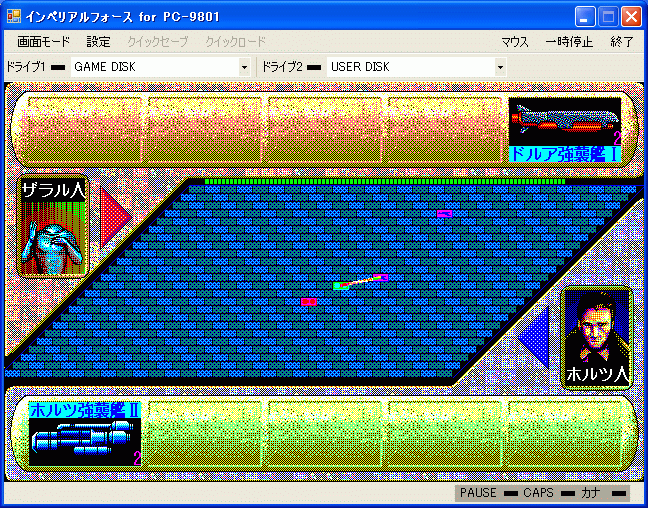Expand the Drive 1 GAME DISK dropdown arrow
Screen dimensions: 648x508
[244, 67]
